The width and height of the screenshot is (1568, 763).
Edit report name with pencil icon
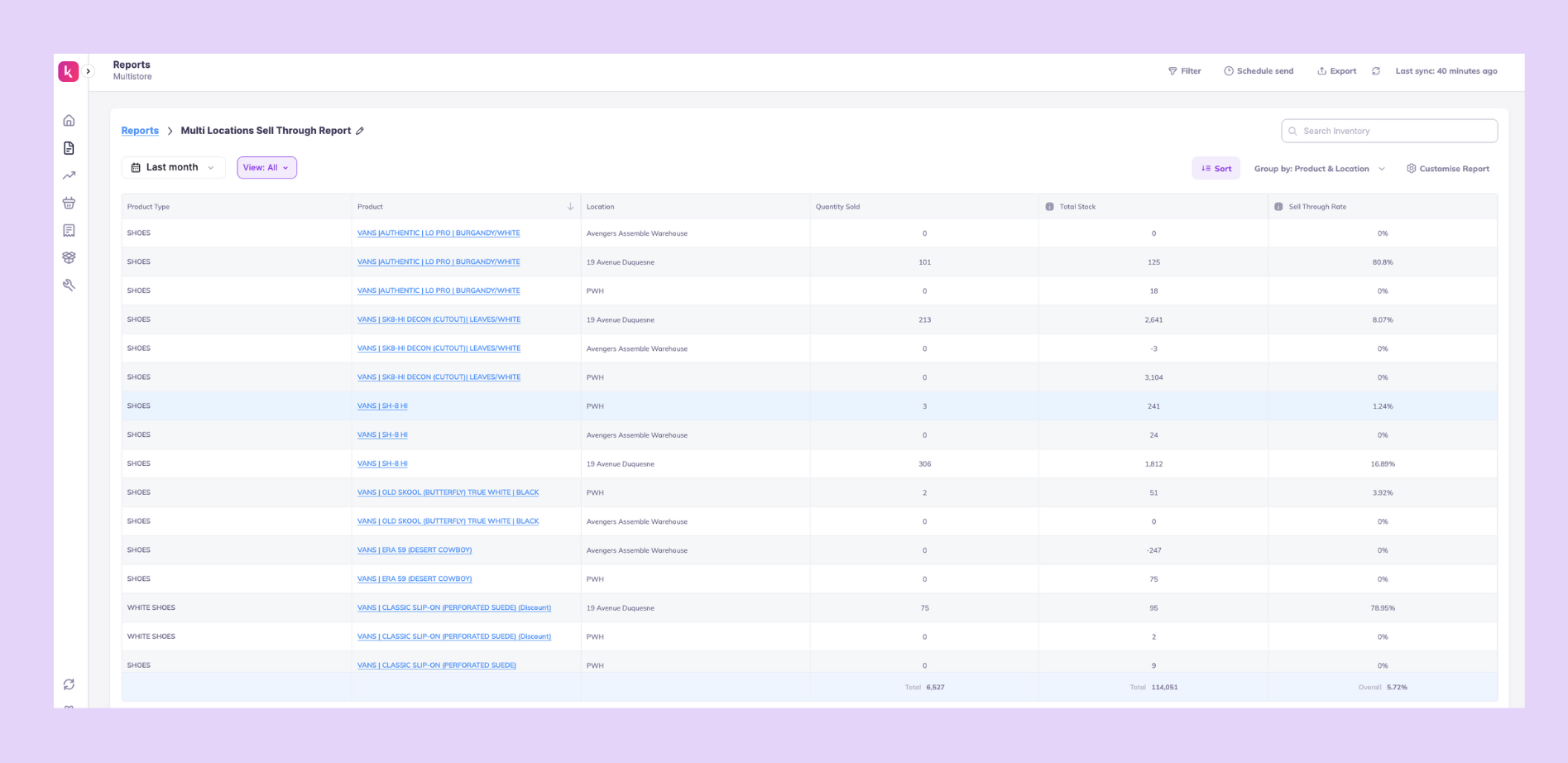360,131
